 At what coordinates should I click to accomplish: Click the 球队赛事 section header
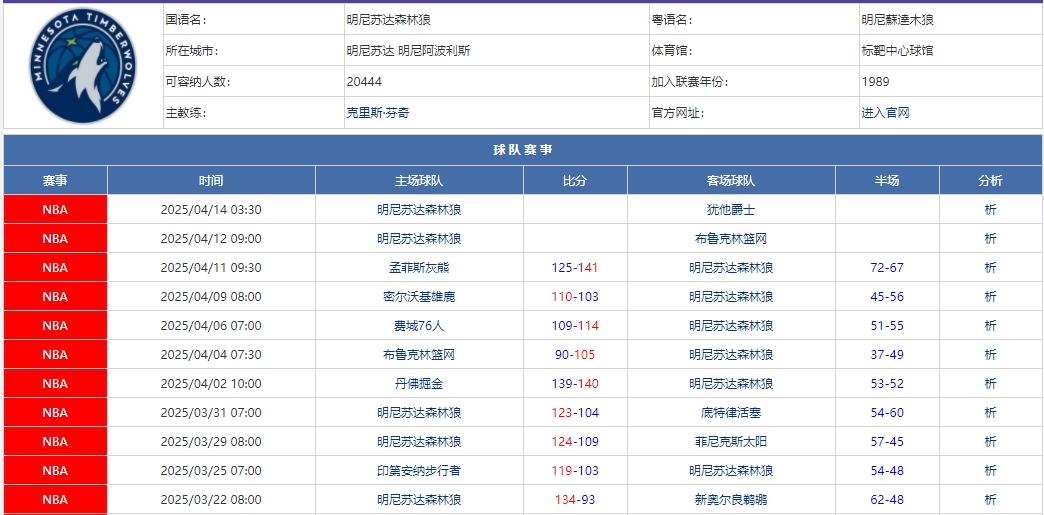pos(522,150)
